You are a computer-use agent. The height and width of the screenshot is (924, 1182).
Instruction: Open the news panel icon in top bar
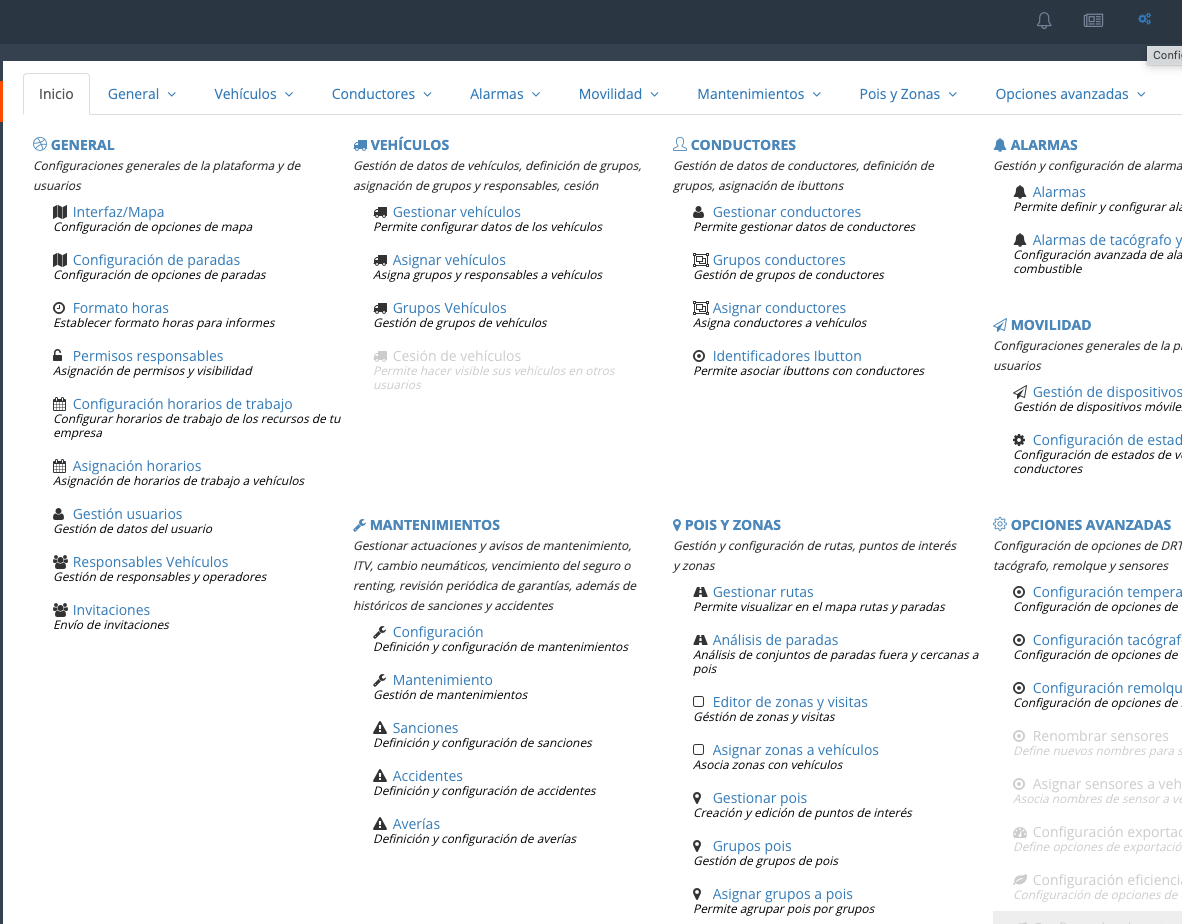(x=1093, y=20)
